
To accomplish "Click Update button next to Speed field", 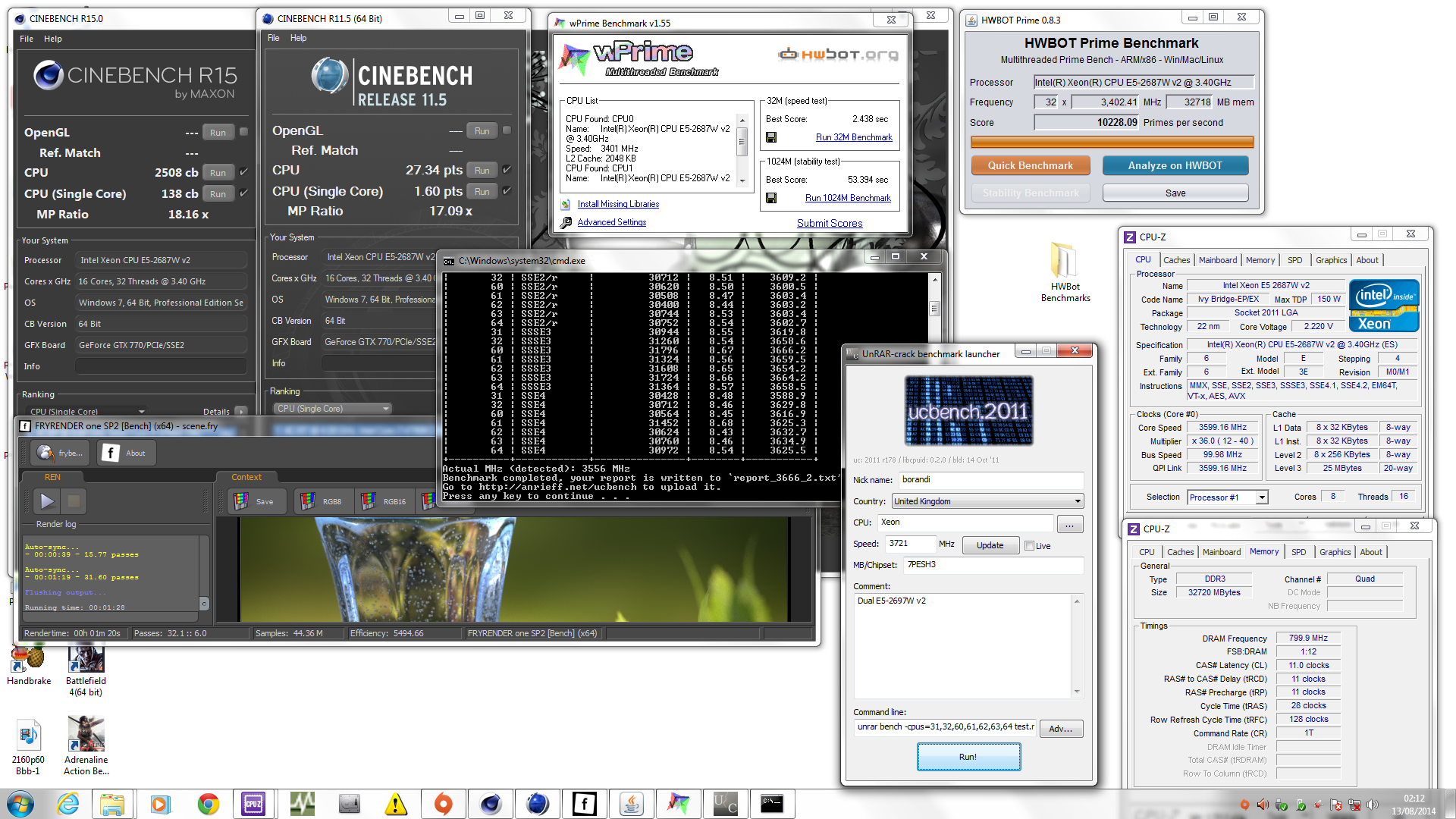I will tap(990, 545).
